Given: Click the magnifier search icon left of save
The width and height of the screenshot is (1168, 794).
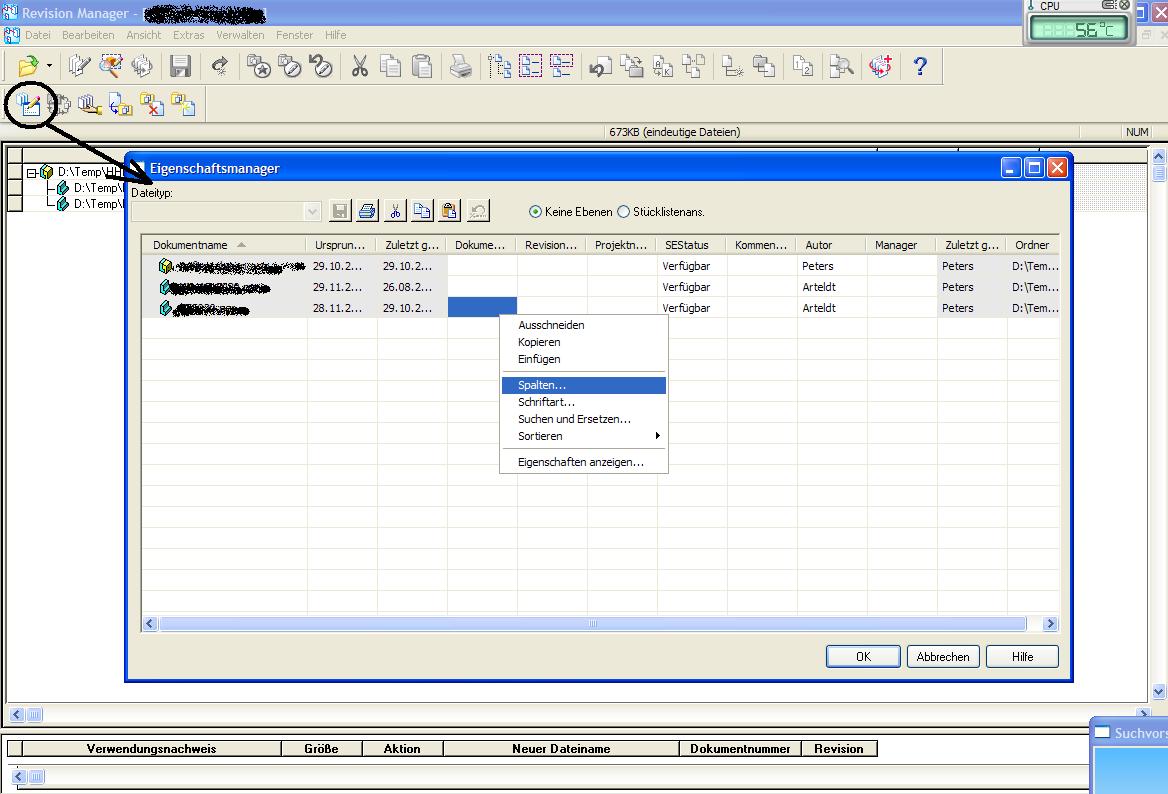Looking at the screenshot, I should pos(111,66).
